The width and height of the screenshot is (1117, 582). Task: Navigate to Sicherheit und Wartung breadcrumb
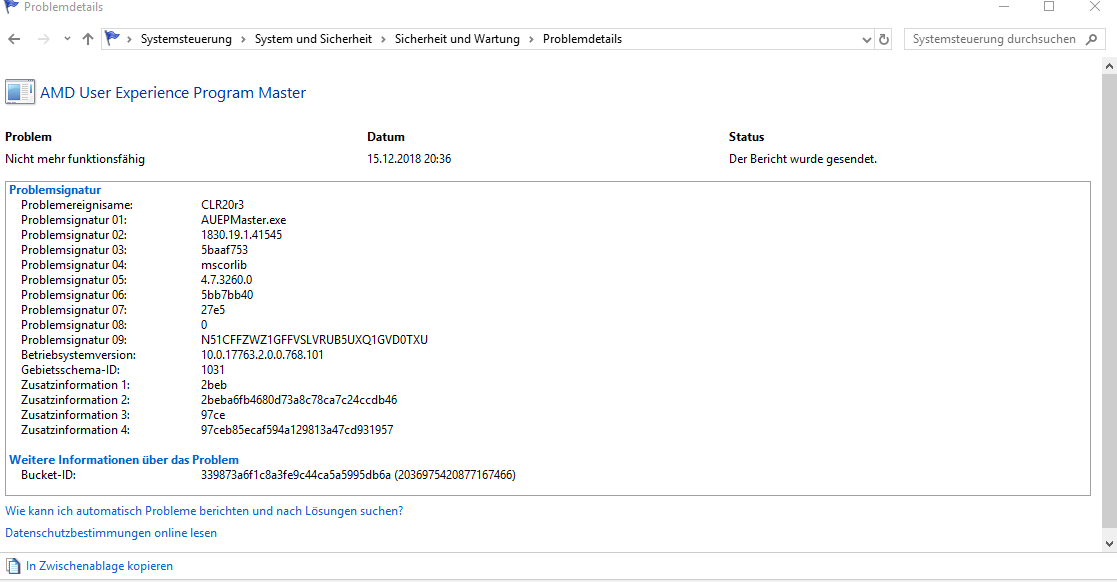(x=457, y=39)
